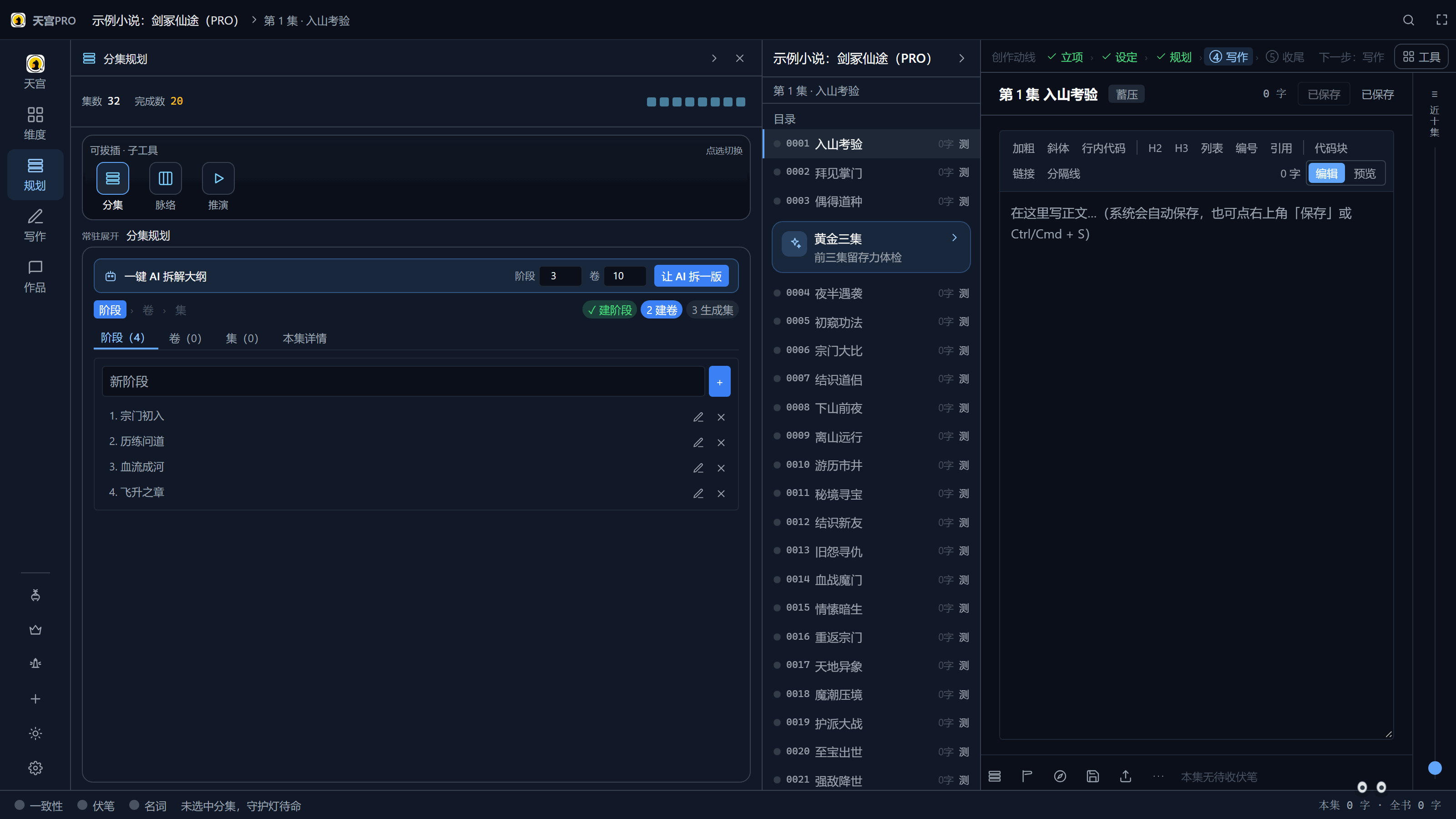Screen dimensions: 1456x819
Task: Go to the 收尾 workflow step
Action: 1285,57
